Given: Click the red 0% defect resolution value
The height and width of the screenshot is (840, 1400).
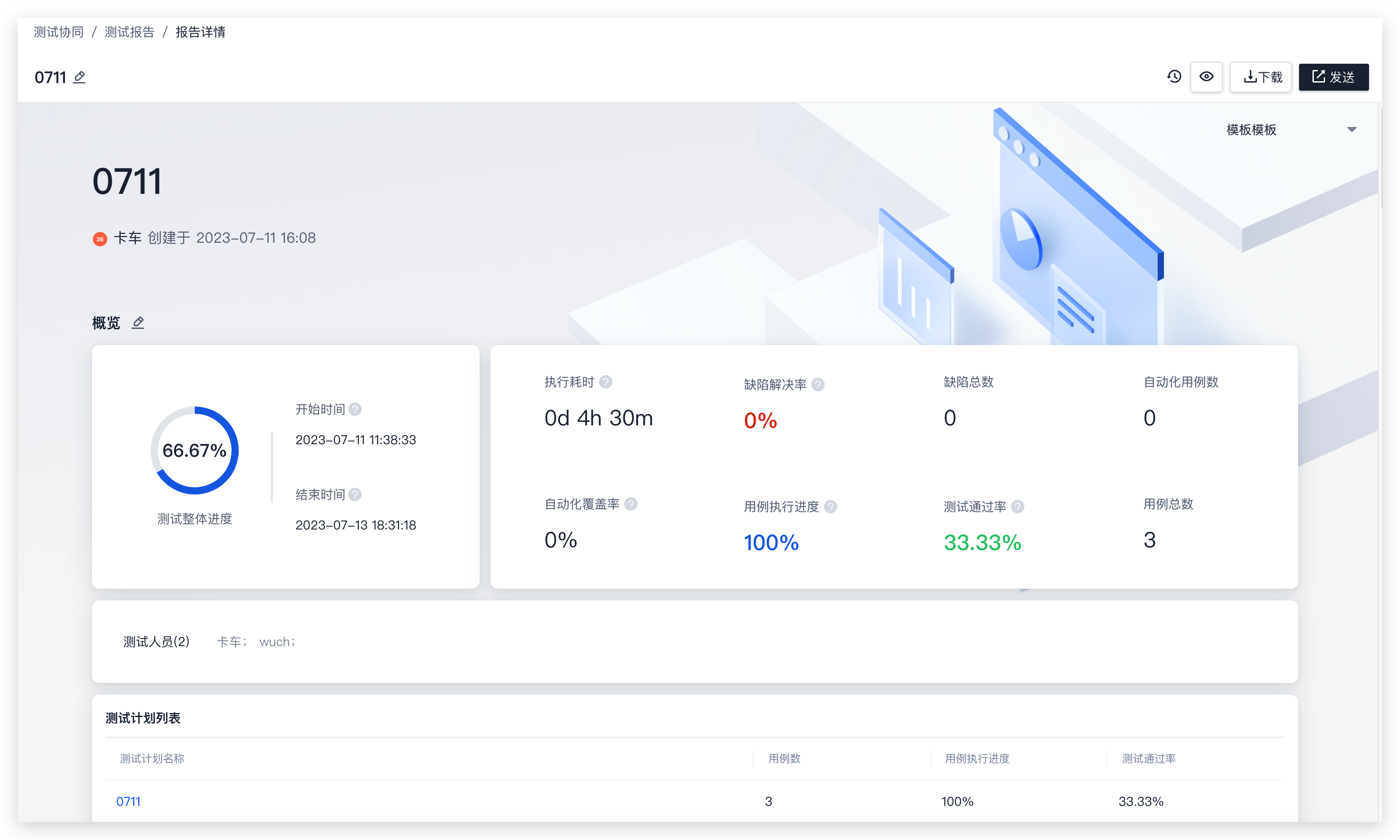Looking at the screenshot, I should coord(760,420).
